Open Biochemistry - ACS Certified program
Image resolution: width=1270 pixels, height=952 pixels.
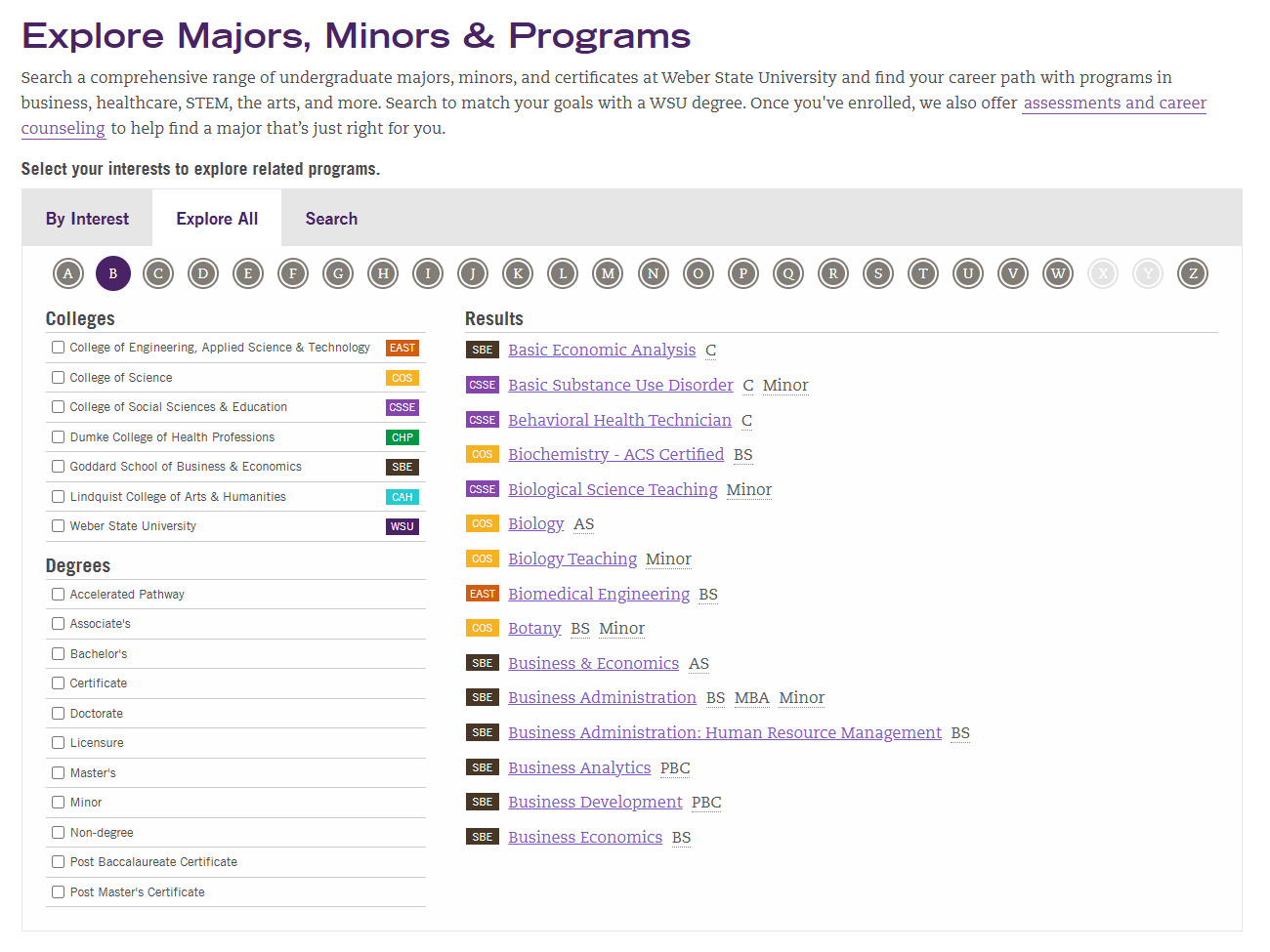(615, 454)
